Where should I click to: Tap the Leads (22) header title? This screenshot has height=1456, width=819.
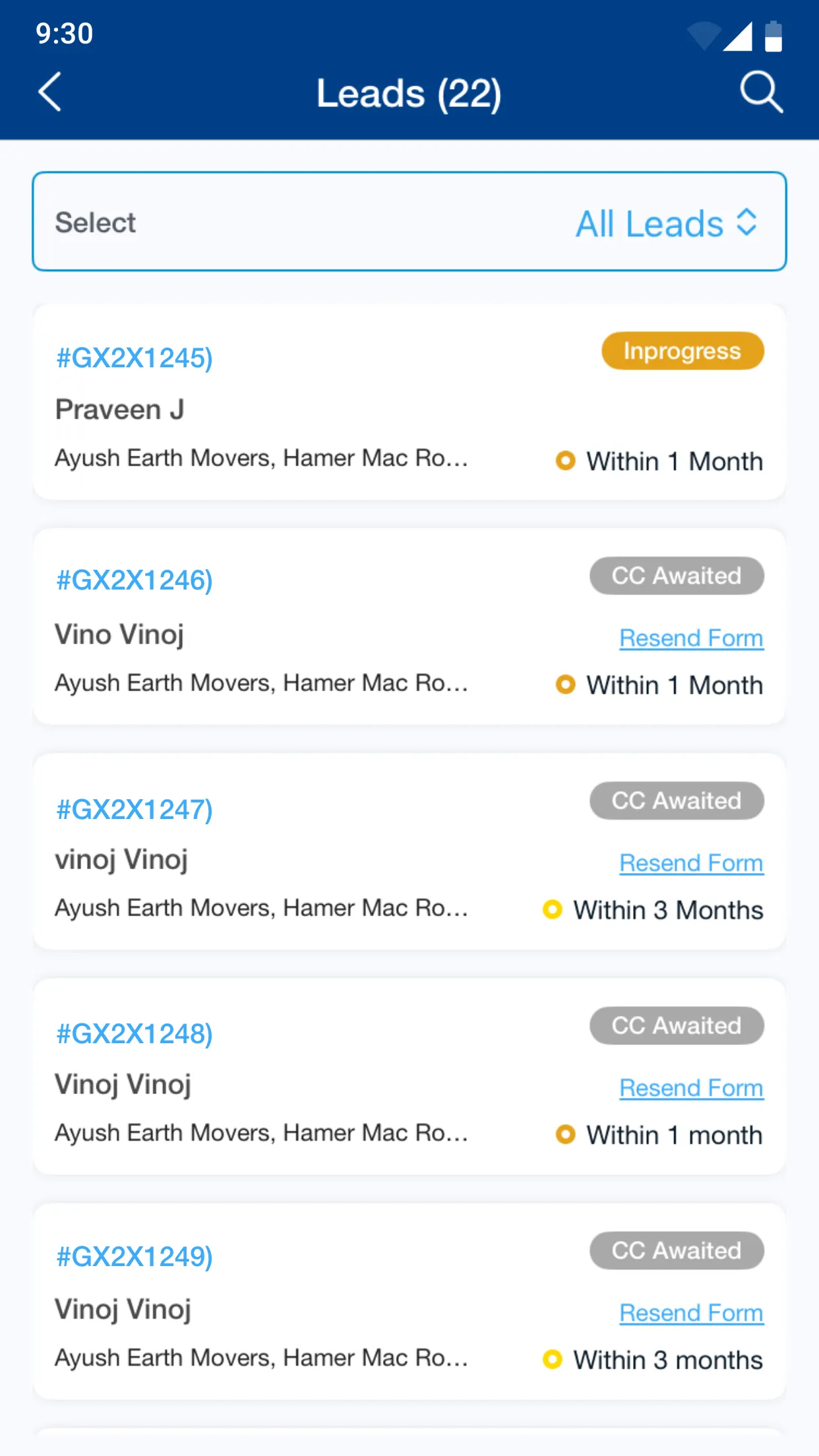click(x=409, y=93)
